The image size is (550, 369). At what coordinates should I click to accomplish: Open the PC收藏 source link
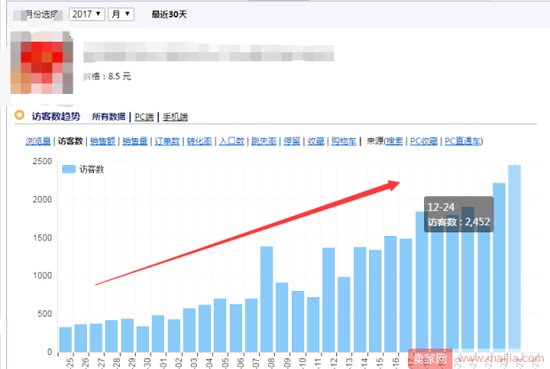coord(424,141)
